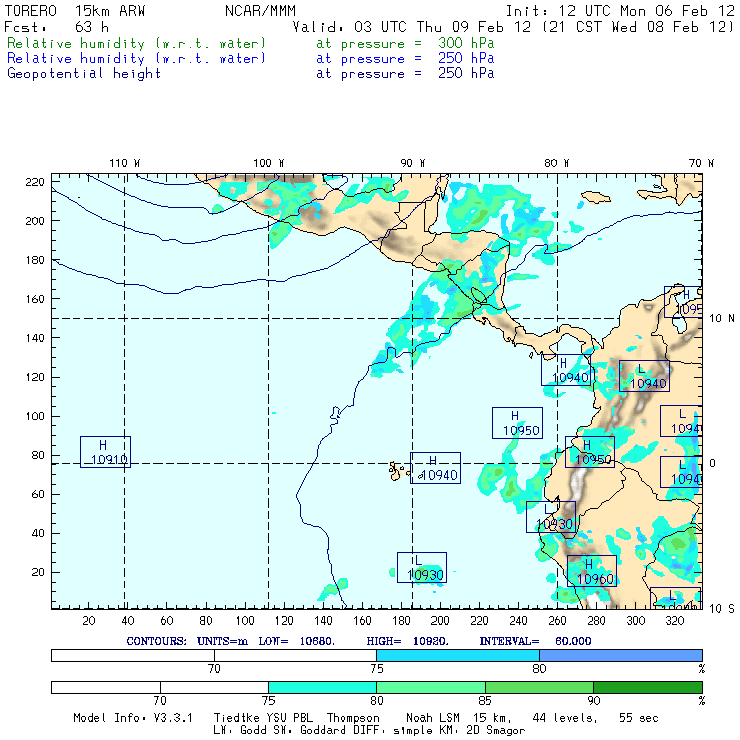Select the H 10960 high center label

click(x=591, y=571)
